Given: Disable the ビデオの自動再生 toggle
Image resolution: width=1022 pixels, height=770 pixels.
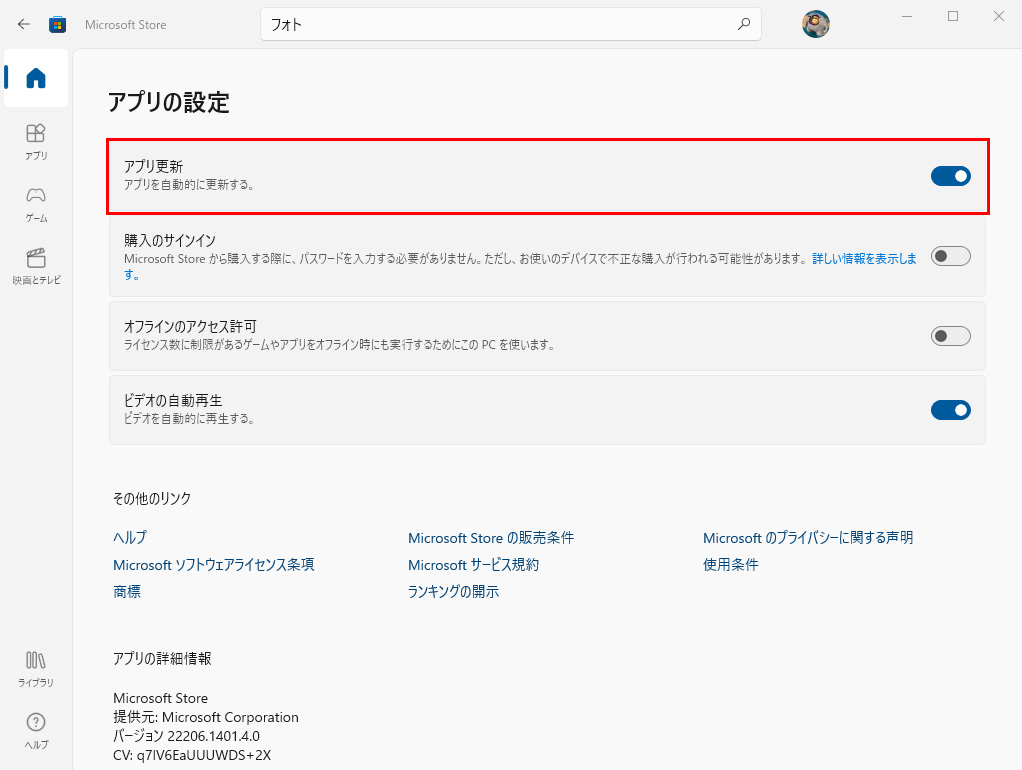Looking at the screenshot, I should pos(950,410).
